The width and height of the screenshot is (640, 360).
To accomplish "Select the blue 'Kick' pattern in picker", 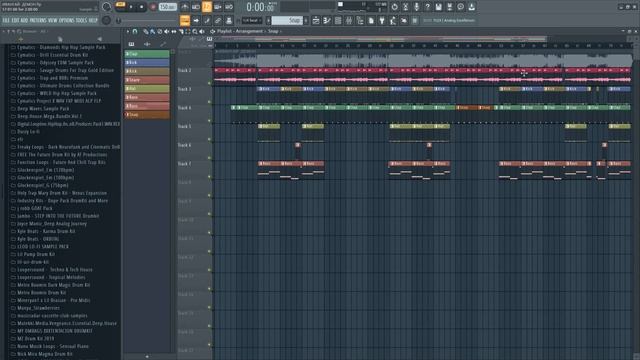I will coord(147,62).
